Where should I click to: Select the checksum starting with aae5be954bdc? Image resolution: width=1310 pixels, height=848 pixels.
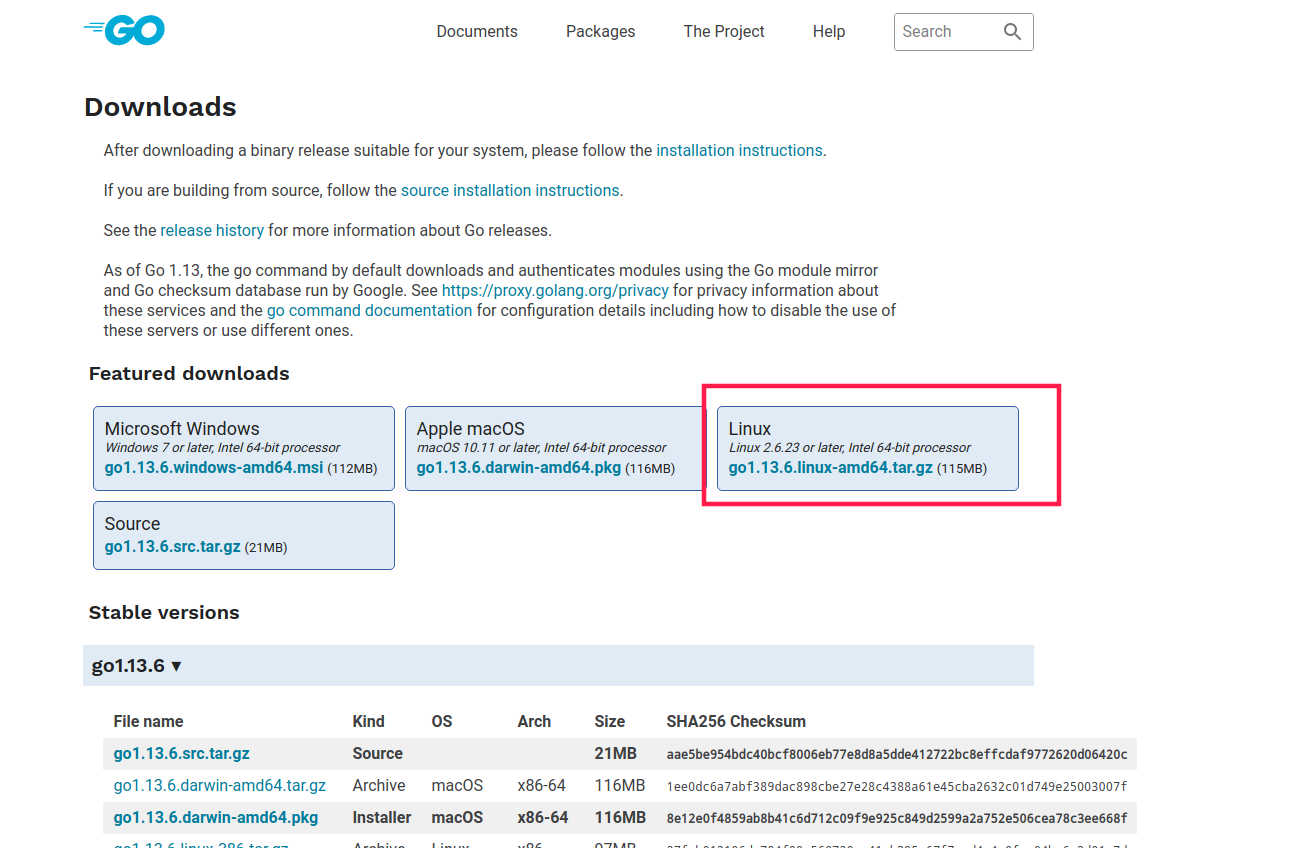(897, 754)
